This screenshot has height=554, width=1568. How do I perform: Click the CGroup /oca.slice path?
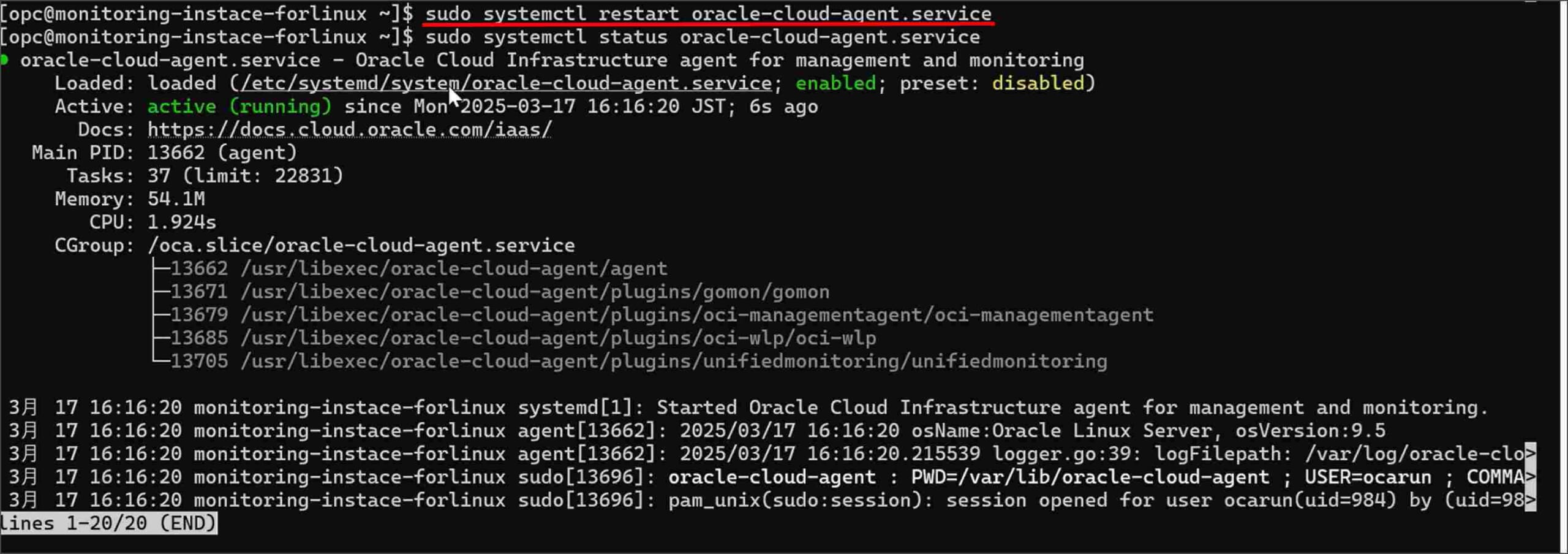pos(361,245)
